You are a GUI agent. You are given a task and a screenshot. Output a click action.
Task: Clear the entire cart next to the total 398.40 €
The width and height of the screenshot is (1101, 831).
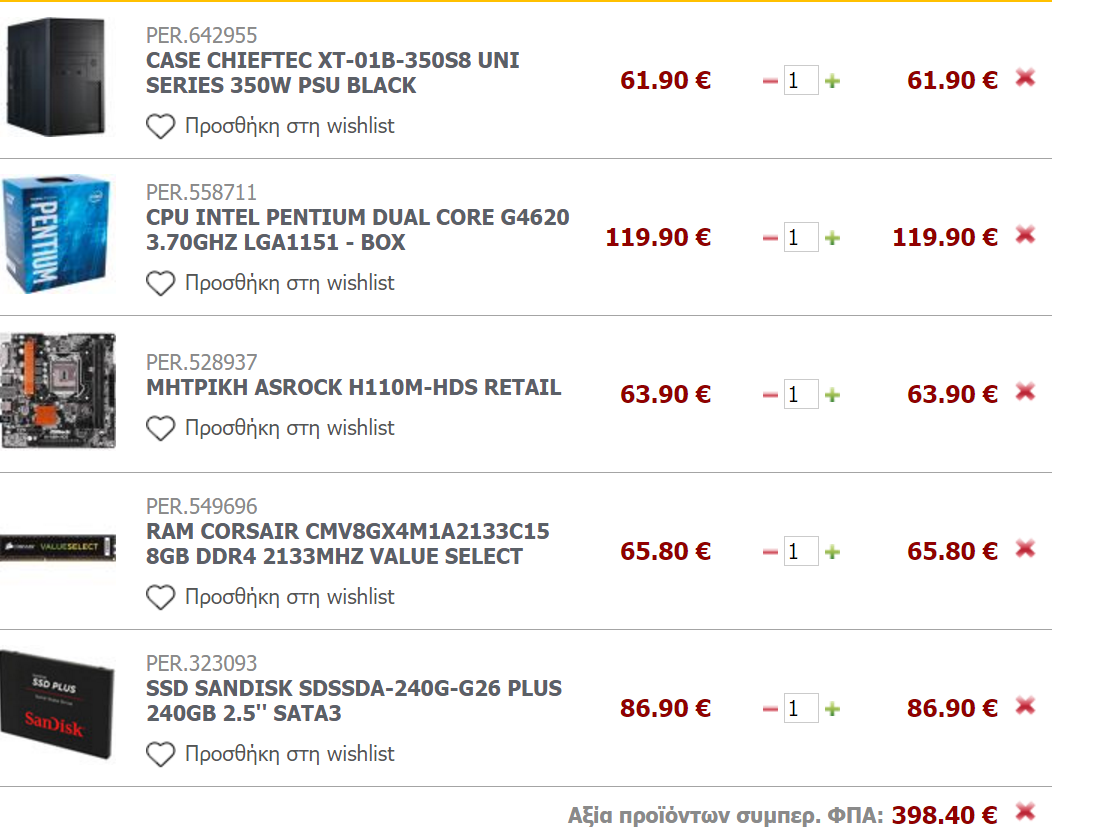tap(1025, 813)
